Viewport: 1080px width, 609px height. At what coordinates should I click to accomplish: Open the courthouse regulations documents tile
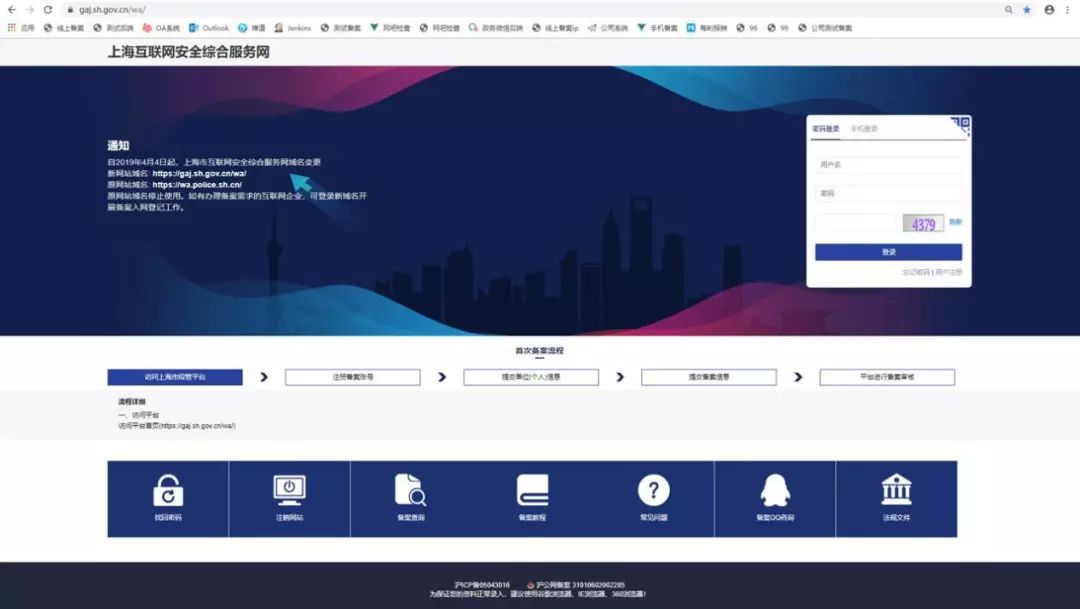(x=896, y=499)
